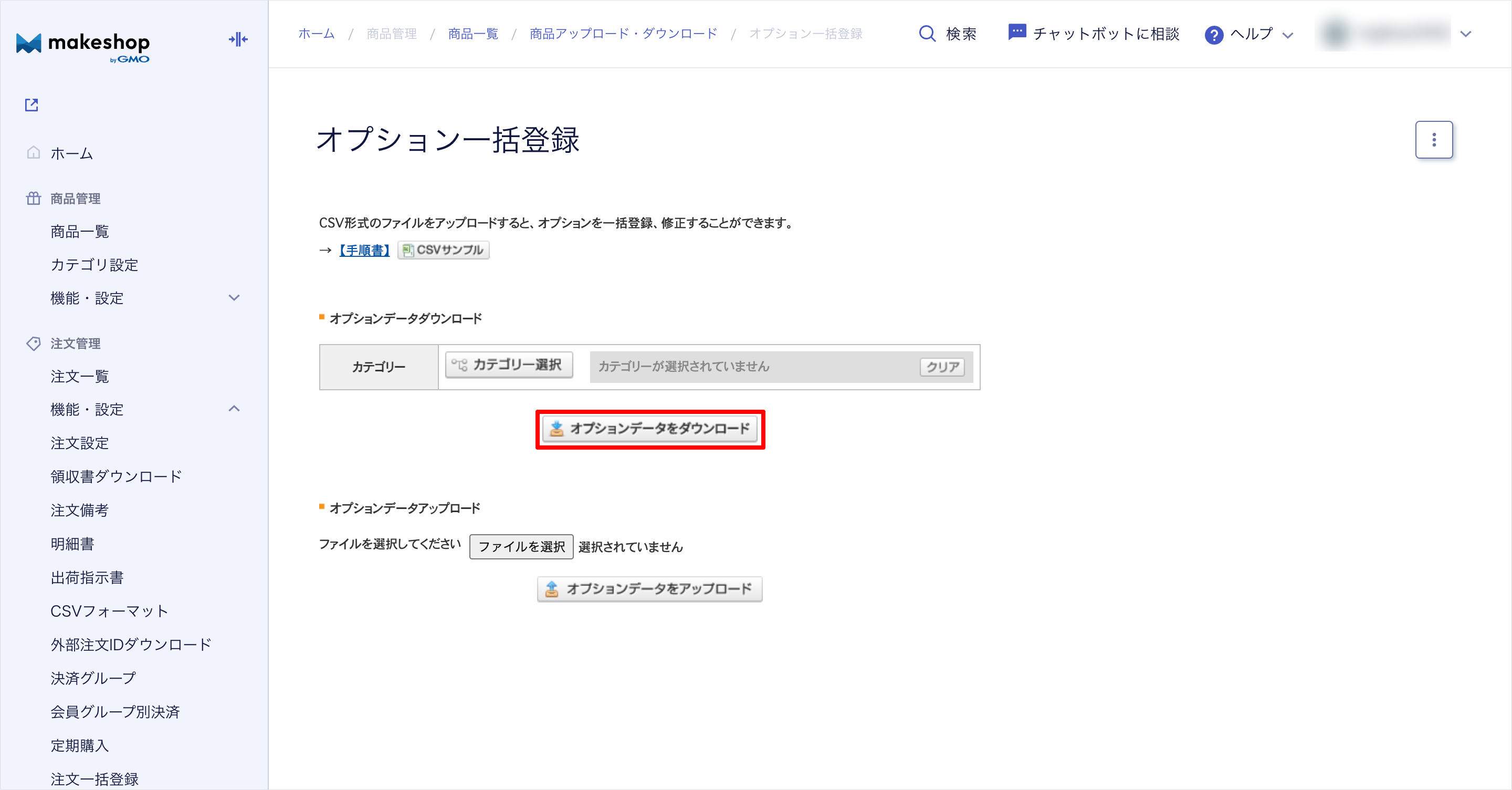
Task: Open 商品一覧 in the sidebar
Action: click(80, 232)
